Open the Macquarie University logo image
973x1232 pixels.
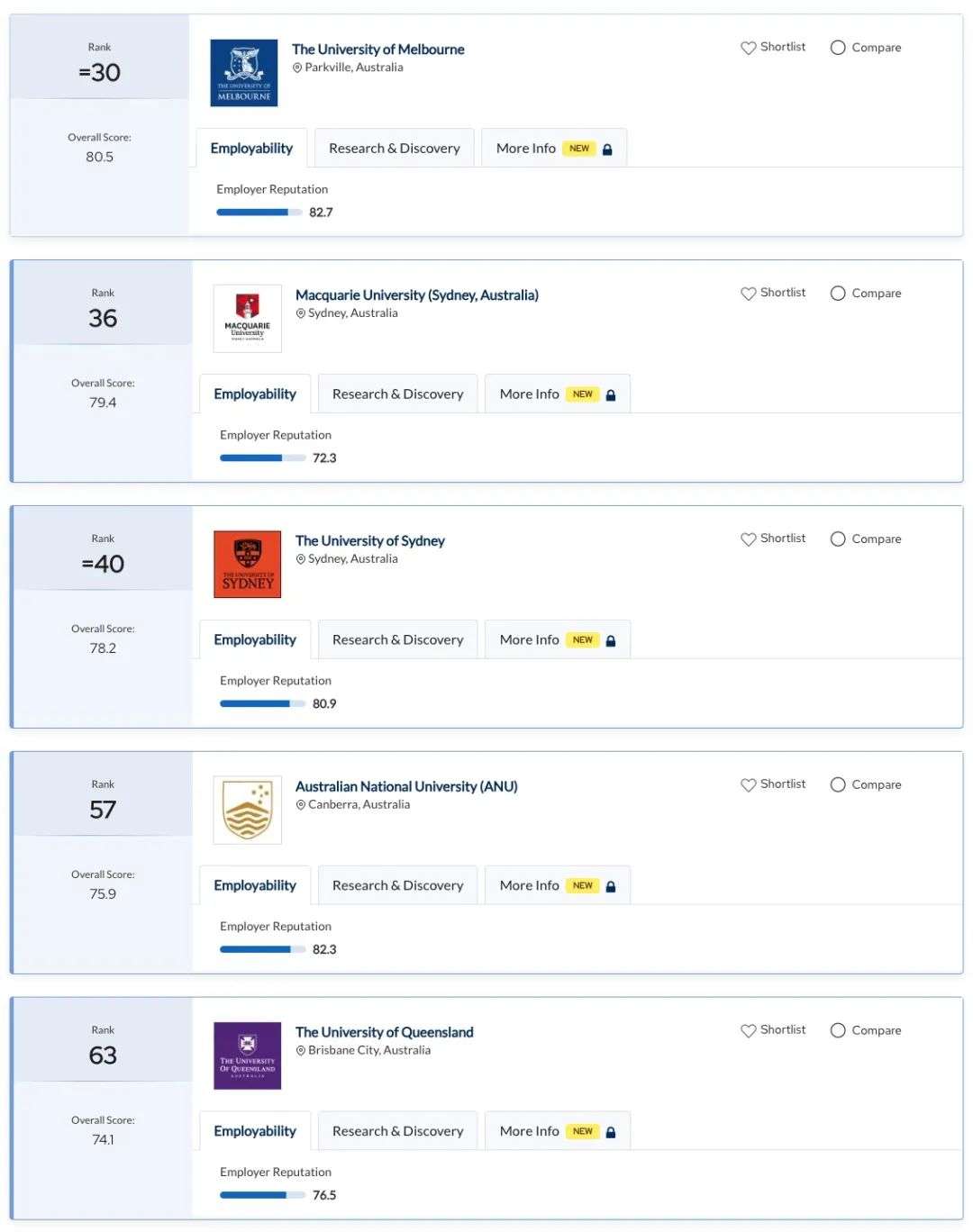tap(248, 319)
